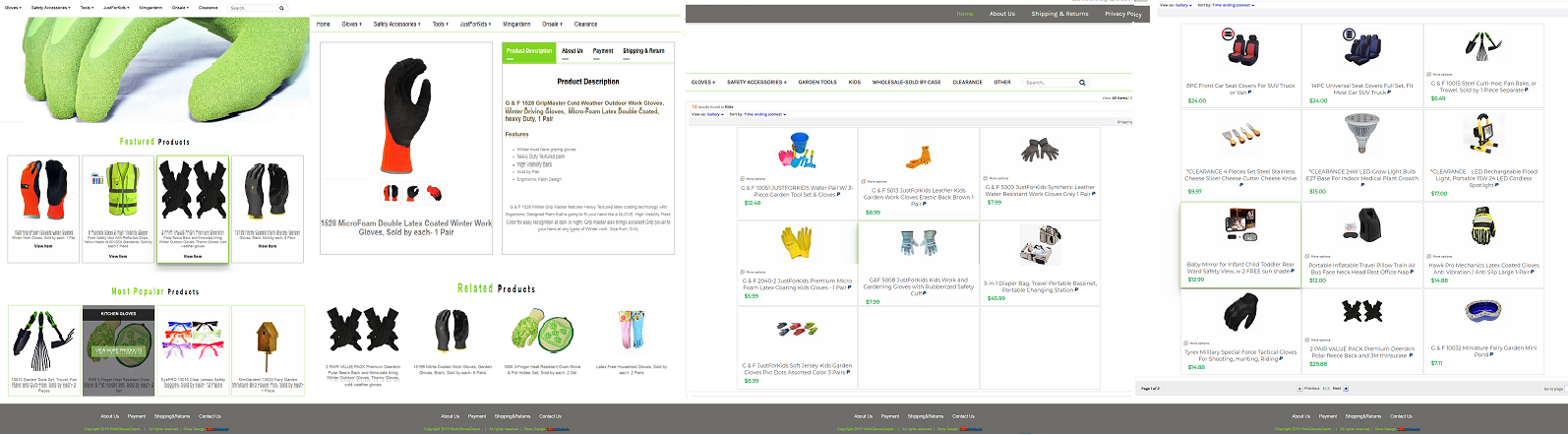
Task: Click About Us in the gray top bar
Action: pos(1002,14)
